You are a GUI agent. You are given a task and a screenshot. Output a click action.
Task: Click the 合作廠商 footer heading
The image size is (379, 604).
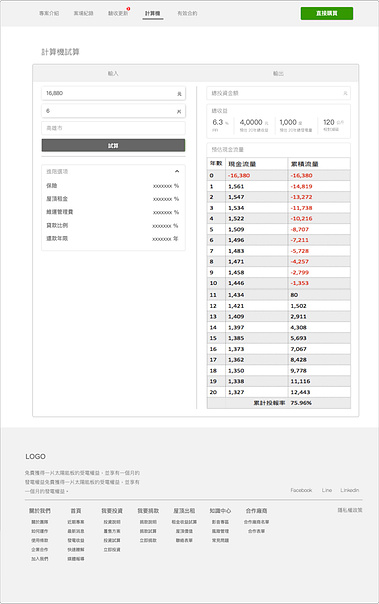[x=257, y=511]
